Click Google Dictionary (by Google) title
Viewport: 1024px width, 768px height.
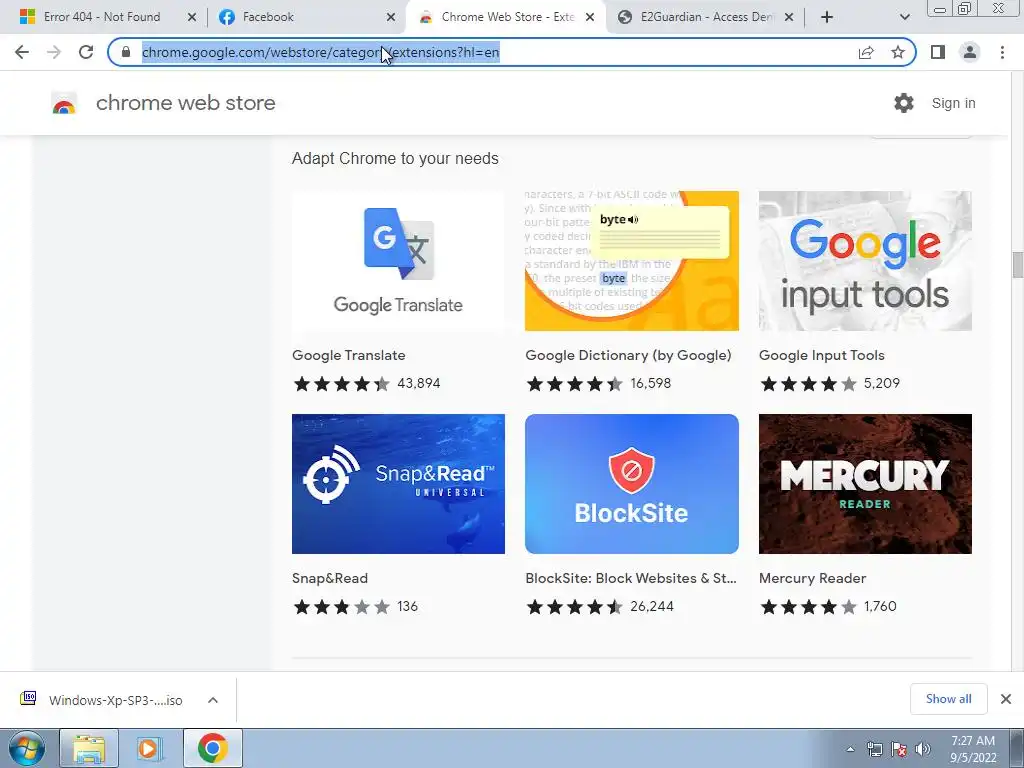[628, 355]
